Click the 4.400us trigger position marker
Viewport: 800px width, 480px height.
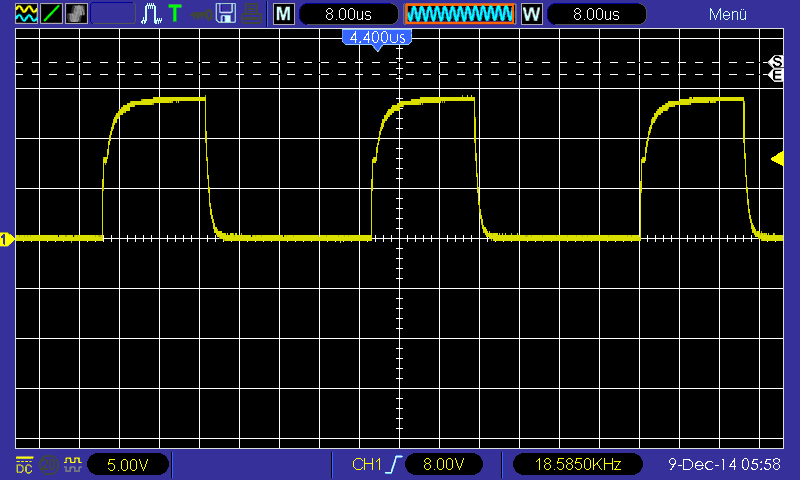377,38
